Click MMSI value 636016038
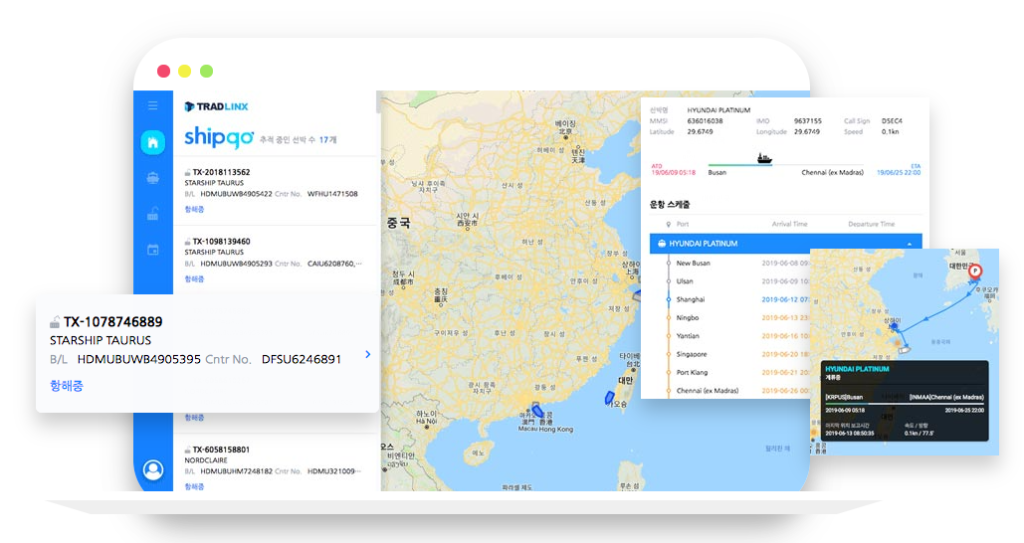Image resolution: width=1024 pixels, height=543 pixels. (705, 121)
